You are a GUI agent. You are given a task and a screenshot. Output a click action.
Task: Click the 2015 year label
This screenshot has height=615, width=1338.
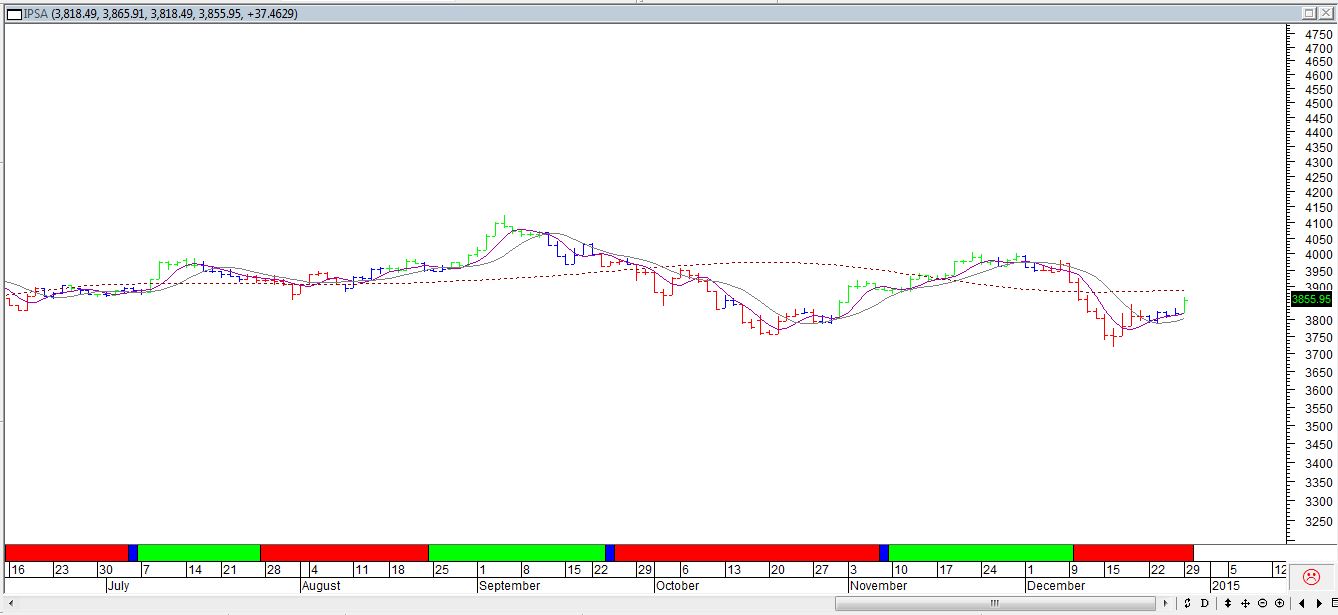(x=1226, y=586)
